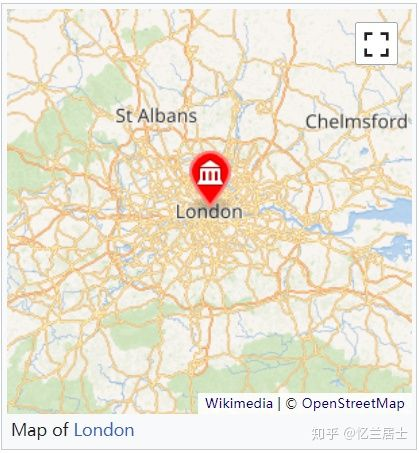This screenshot has width=419, height=453.
Task: Click the lake below Chelmsford label
Action: coord(364,152)
